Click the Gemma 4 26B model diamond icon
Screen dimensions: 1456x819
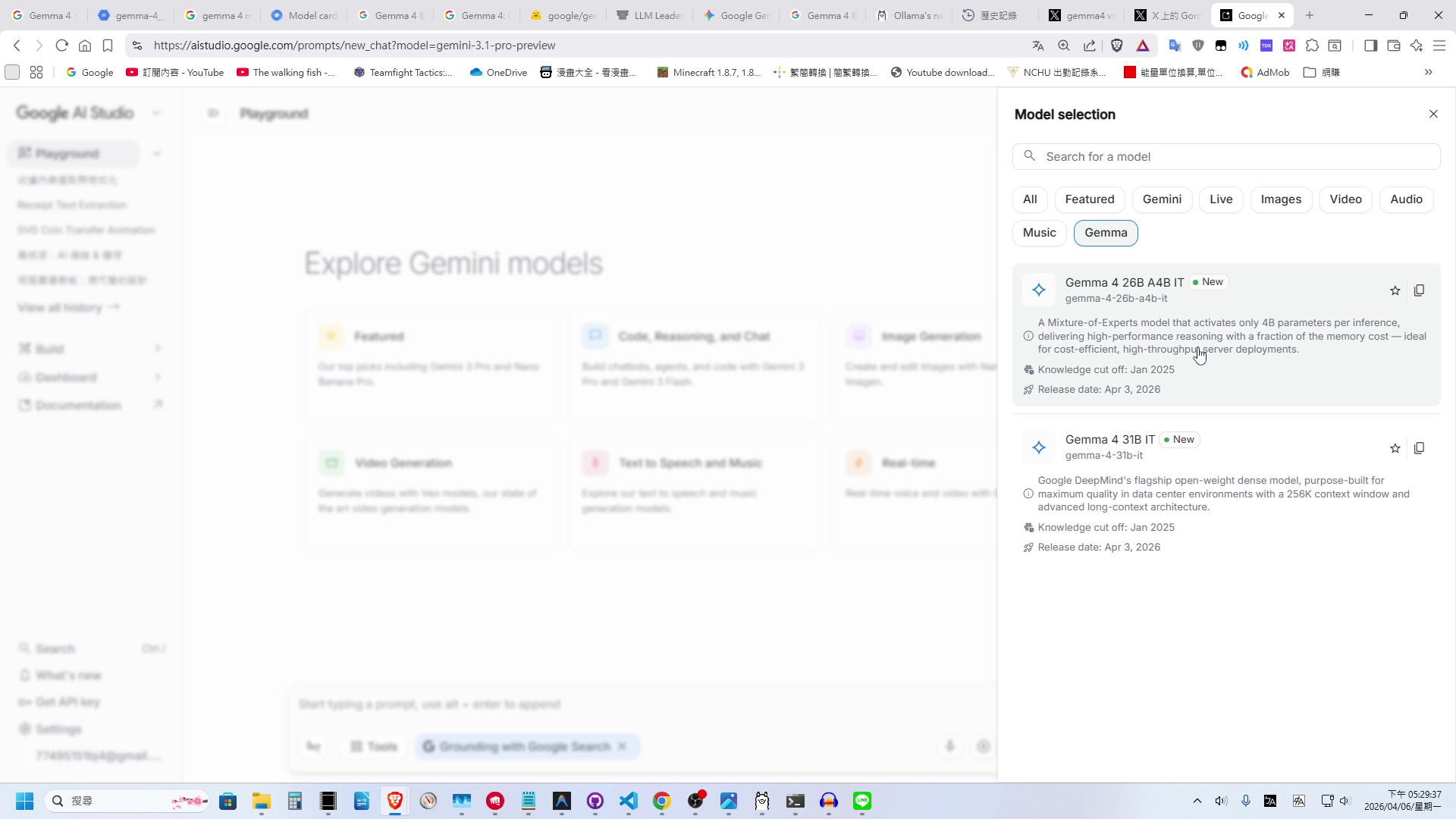(1039, 290)
